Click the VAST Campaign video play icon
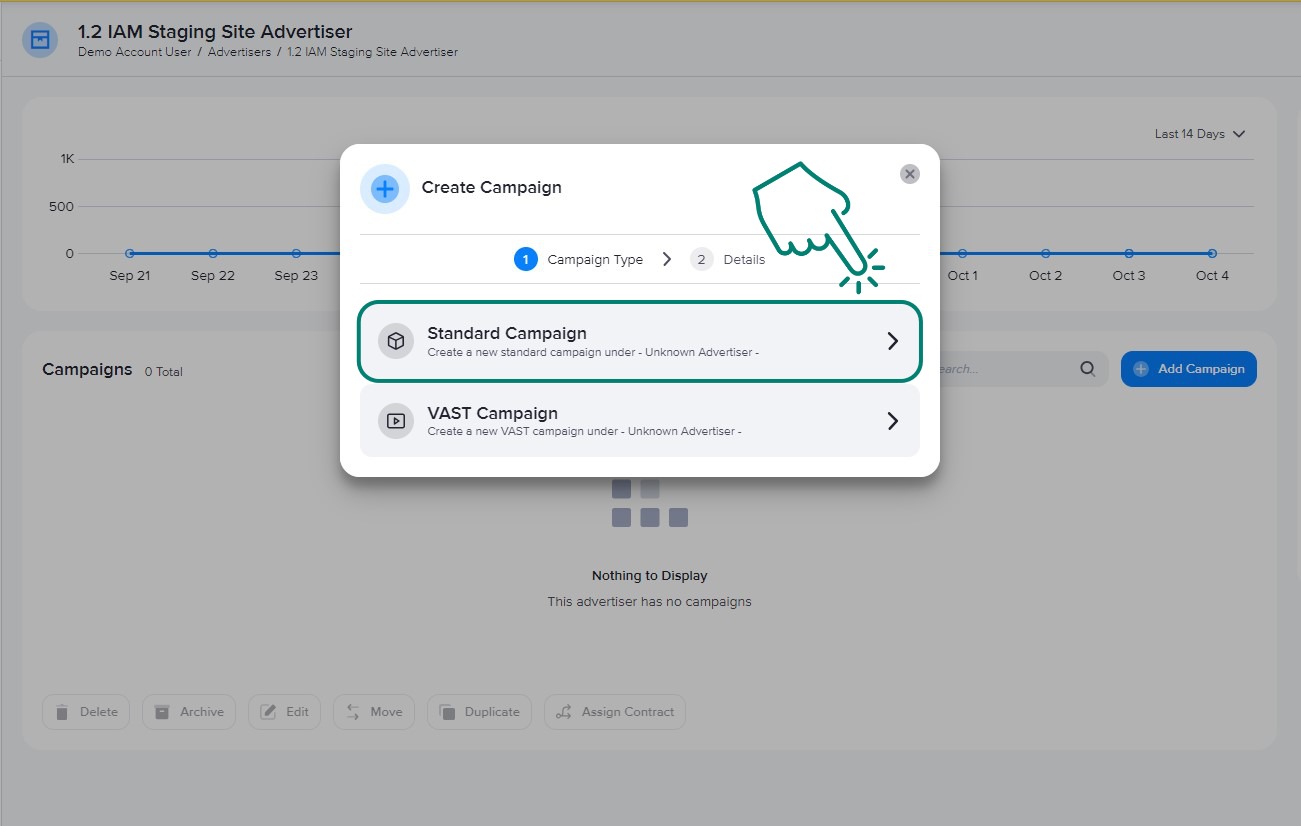Screen dimensions: 1301x826 [x=396, y=421]
